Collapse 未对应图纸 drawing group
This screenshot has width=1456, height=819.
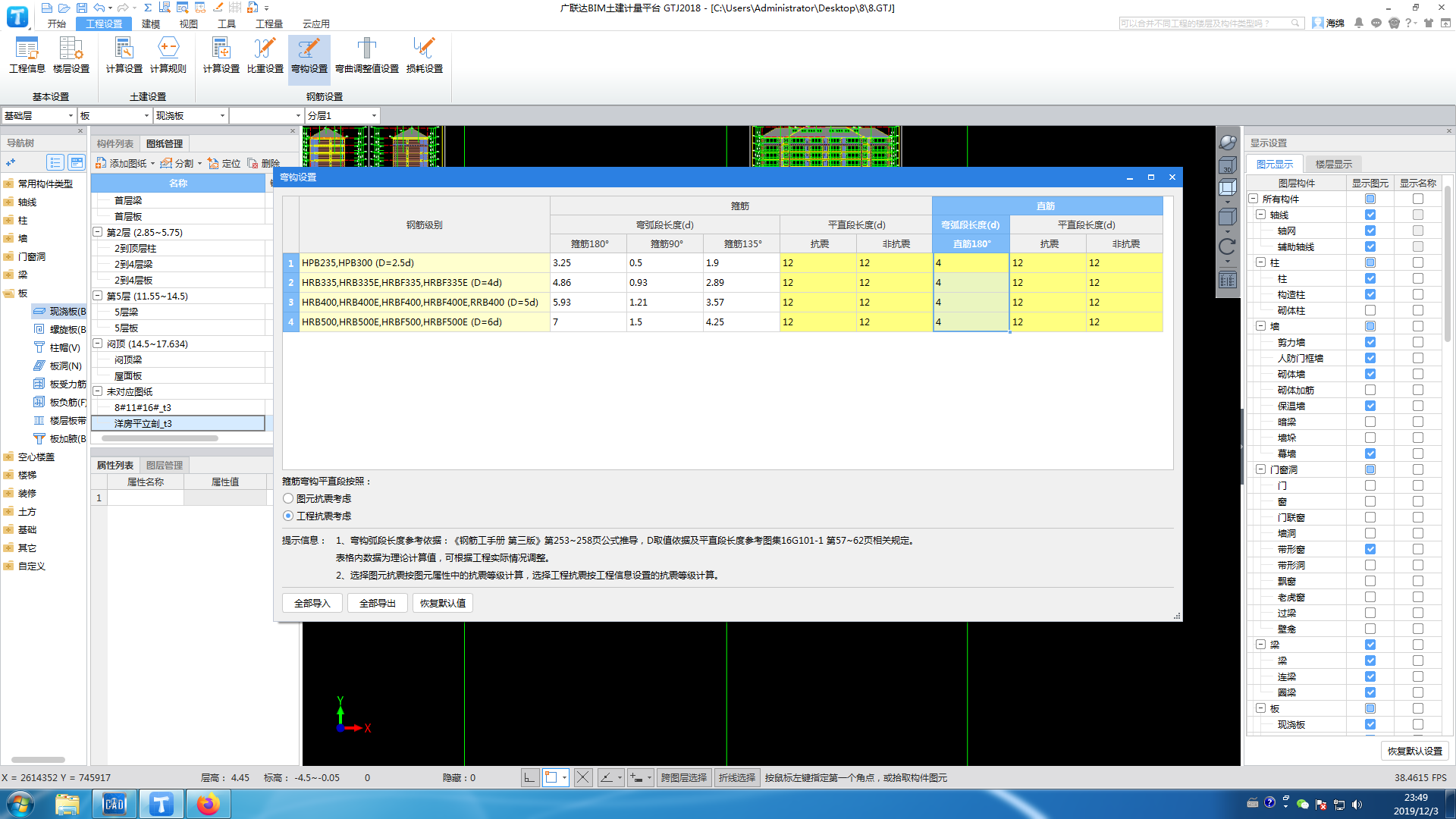(98, 391)
